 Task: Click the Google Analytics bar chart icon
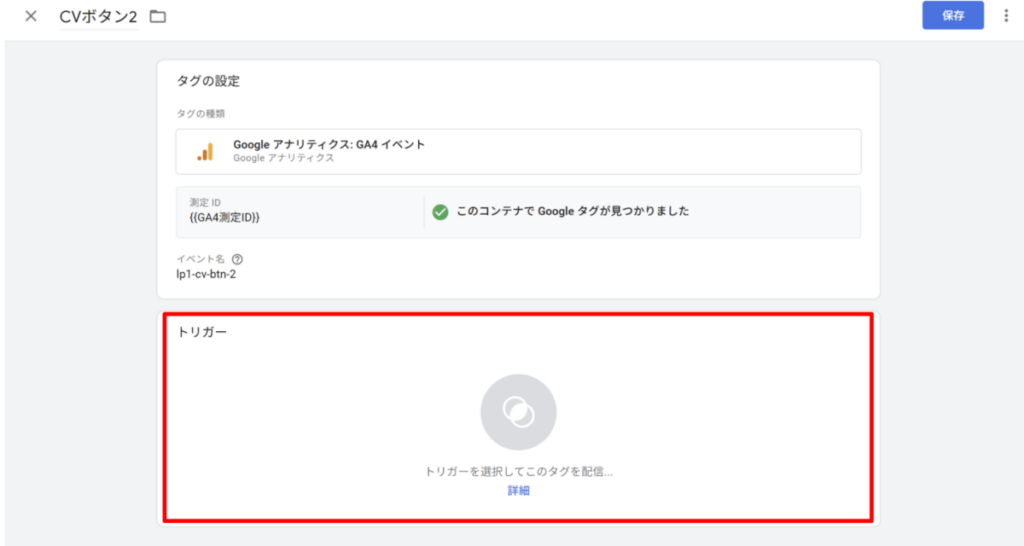tap(205, 151)
